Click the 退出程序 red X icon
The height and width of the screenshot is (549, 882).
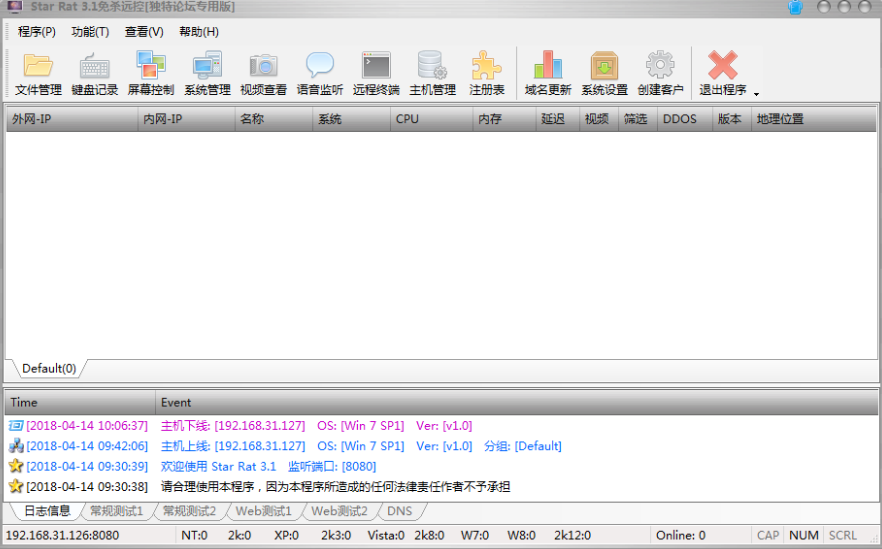point(722,65)
